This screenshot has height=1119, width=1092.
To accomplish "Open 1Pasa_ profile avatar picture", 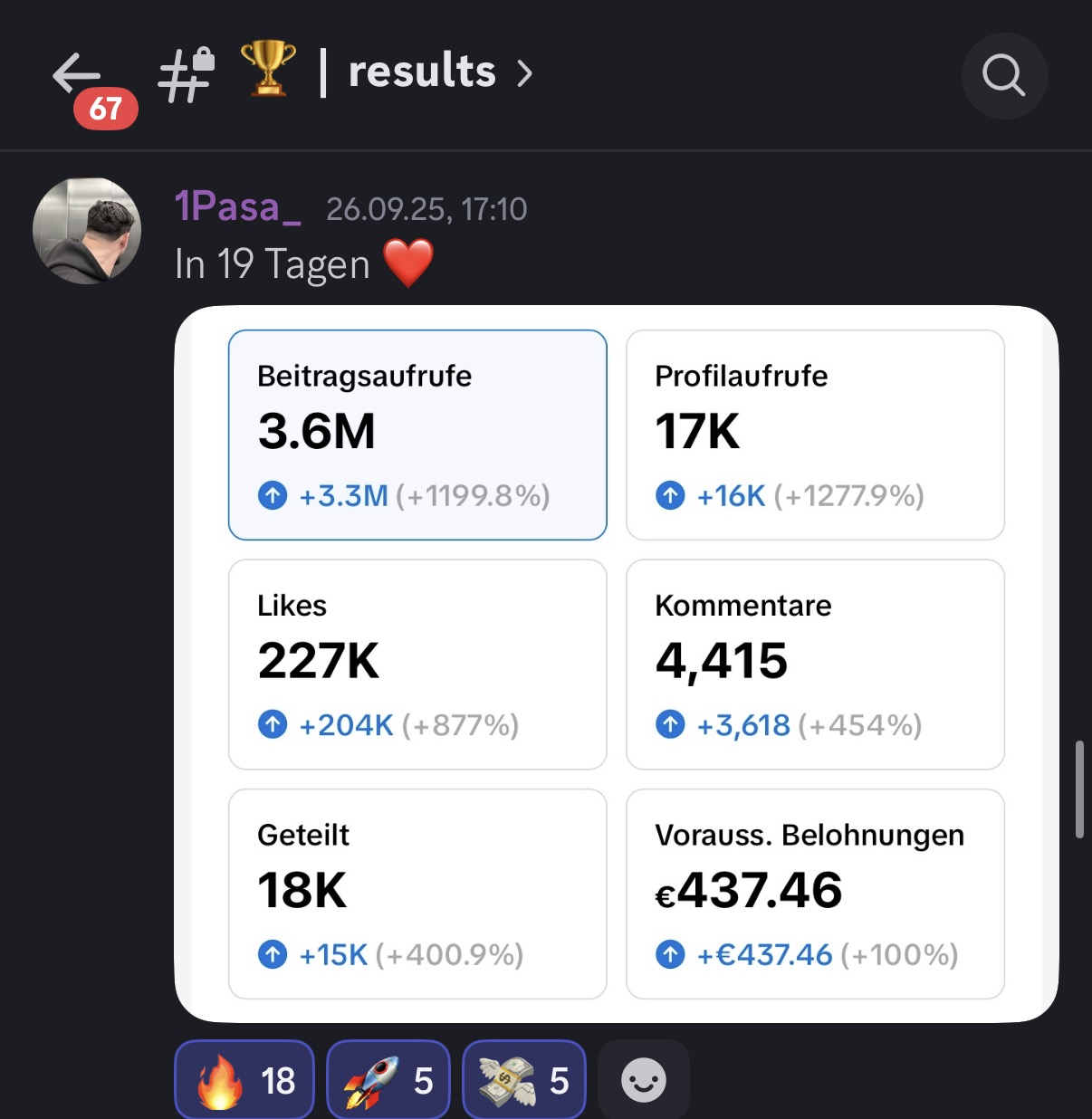I will [x=87, y=231].
